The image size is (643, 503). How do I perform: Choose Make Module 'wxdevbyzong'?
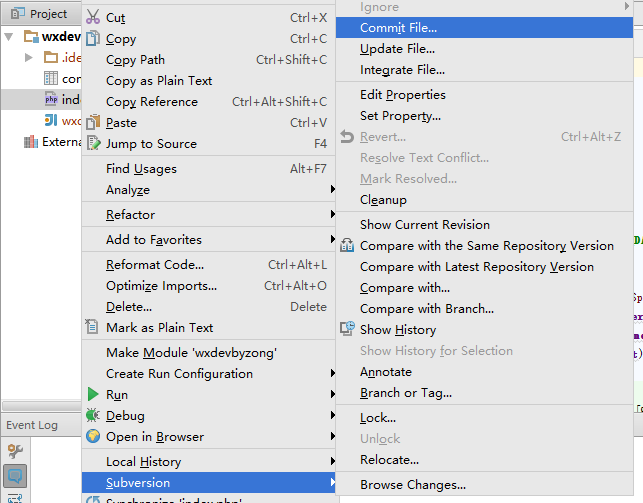209,352
